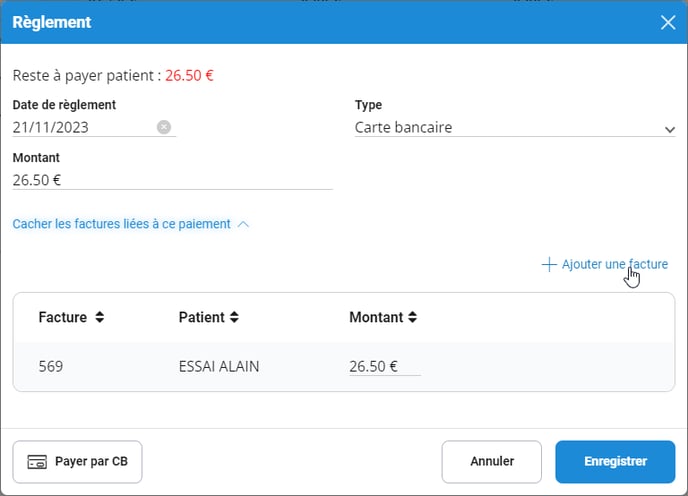
Task: Click the Annuler button
Action: point(491,461)
